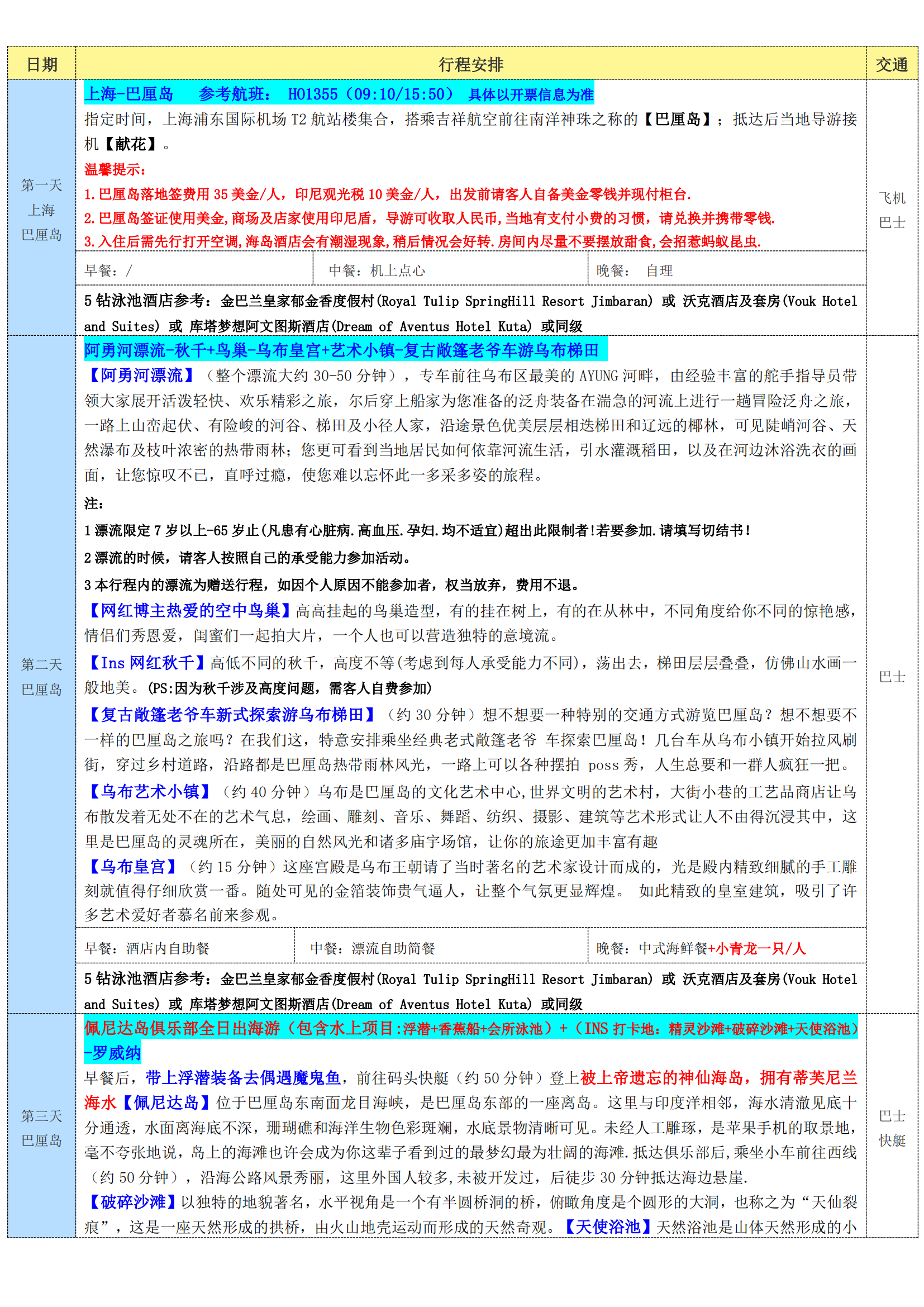
Task: Click the 中餐：机上点心 meal cell
Action: coord(377,270)
